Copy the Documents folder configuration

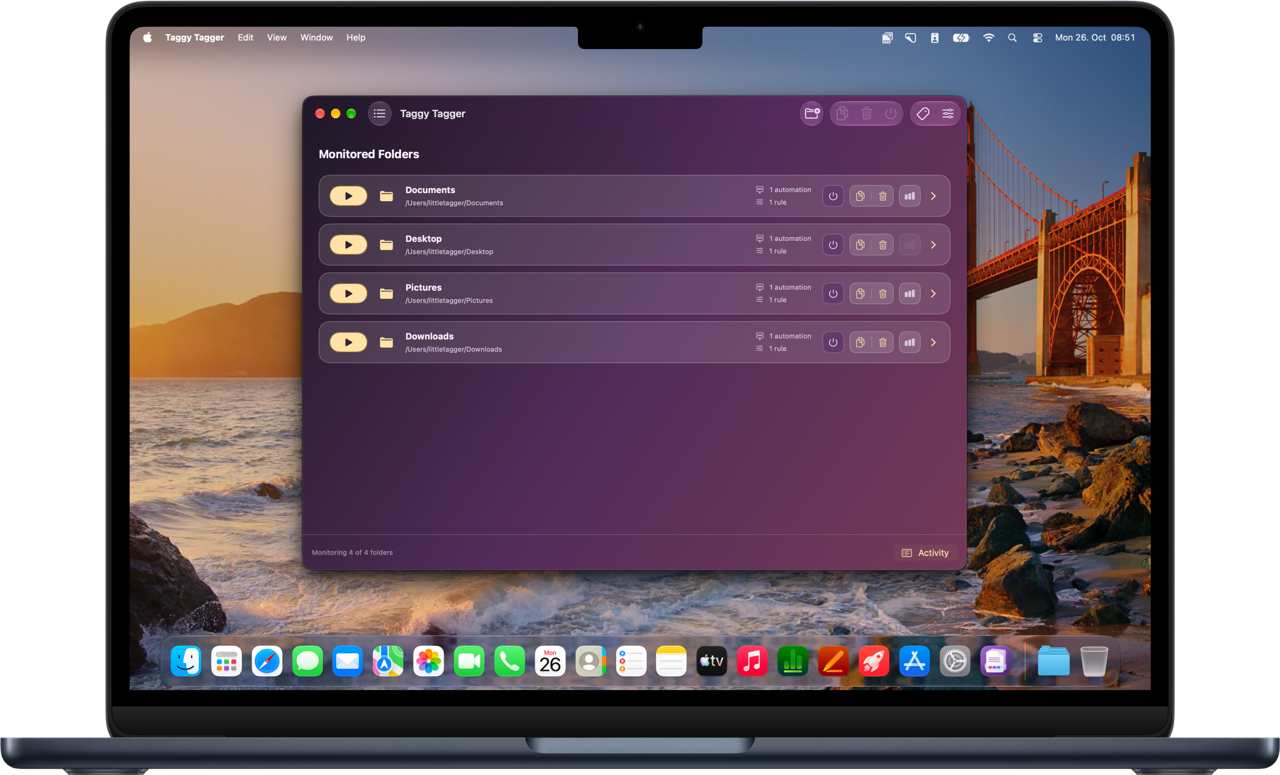(x=860, y=196)
